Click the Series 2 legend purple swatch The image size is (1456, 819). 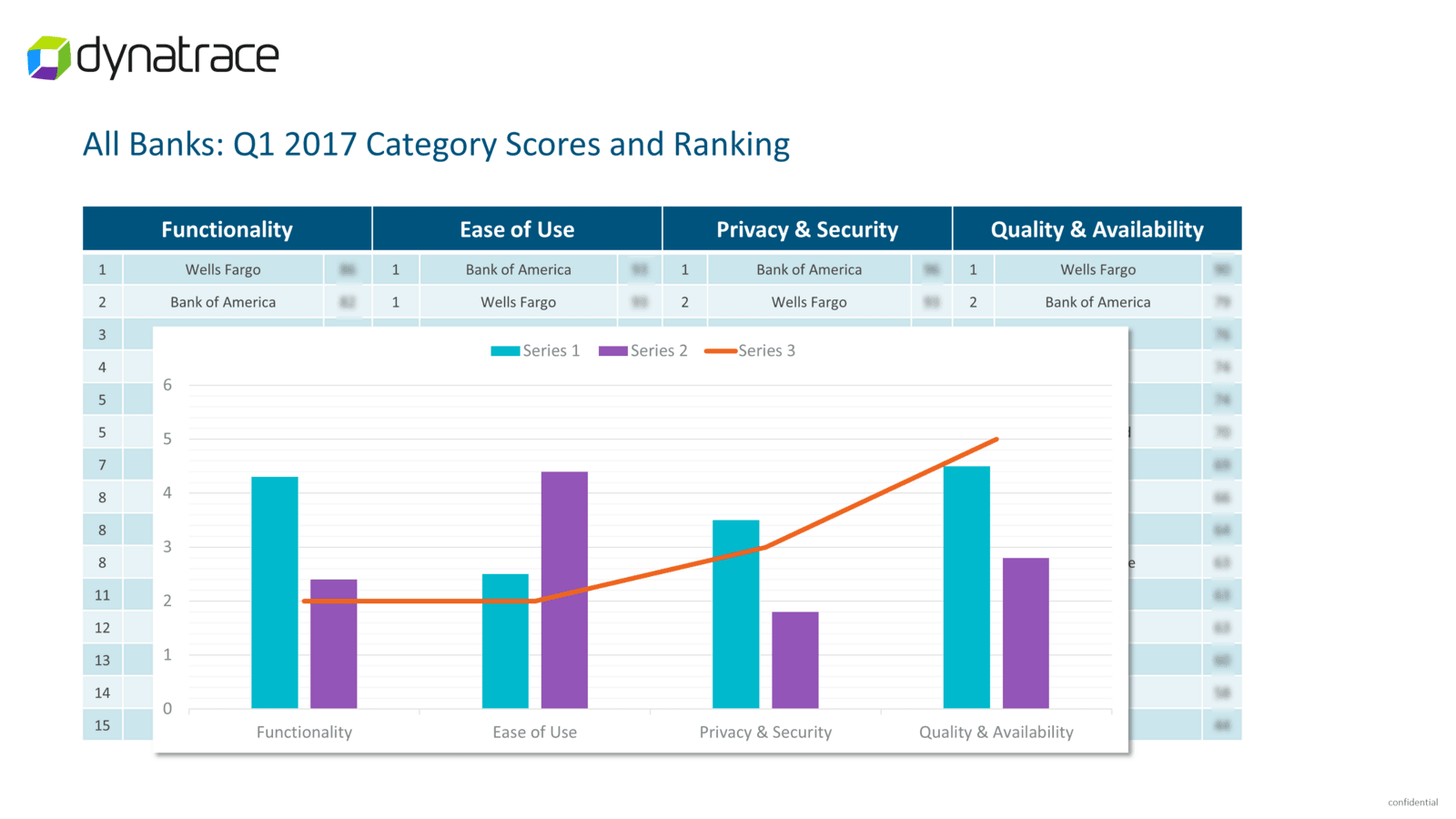coord(613,351)
